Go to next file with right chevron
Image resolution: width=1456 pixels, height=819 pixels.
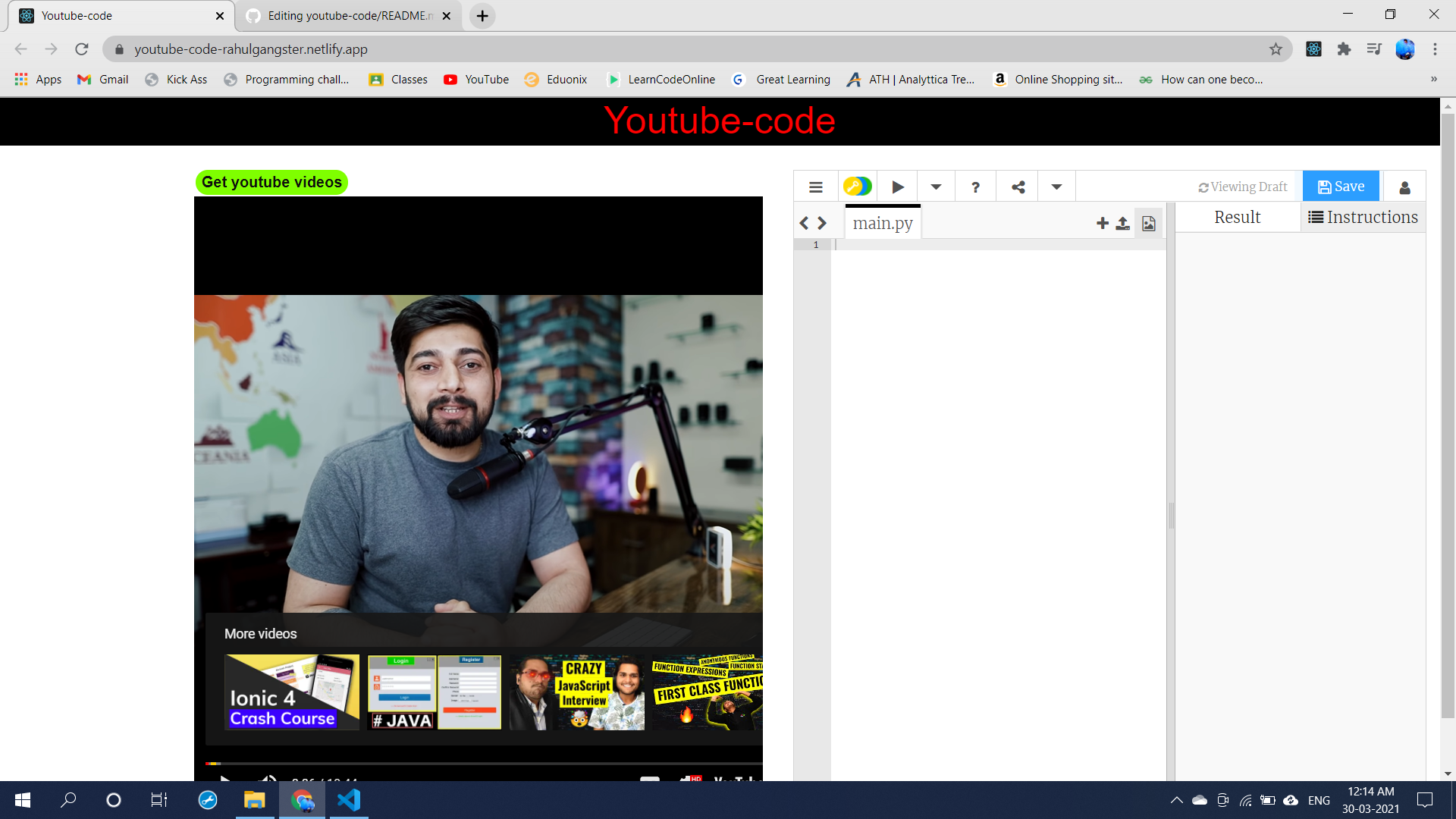[822, 223]
